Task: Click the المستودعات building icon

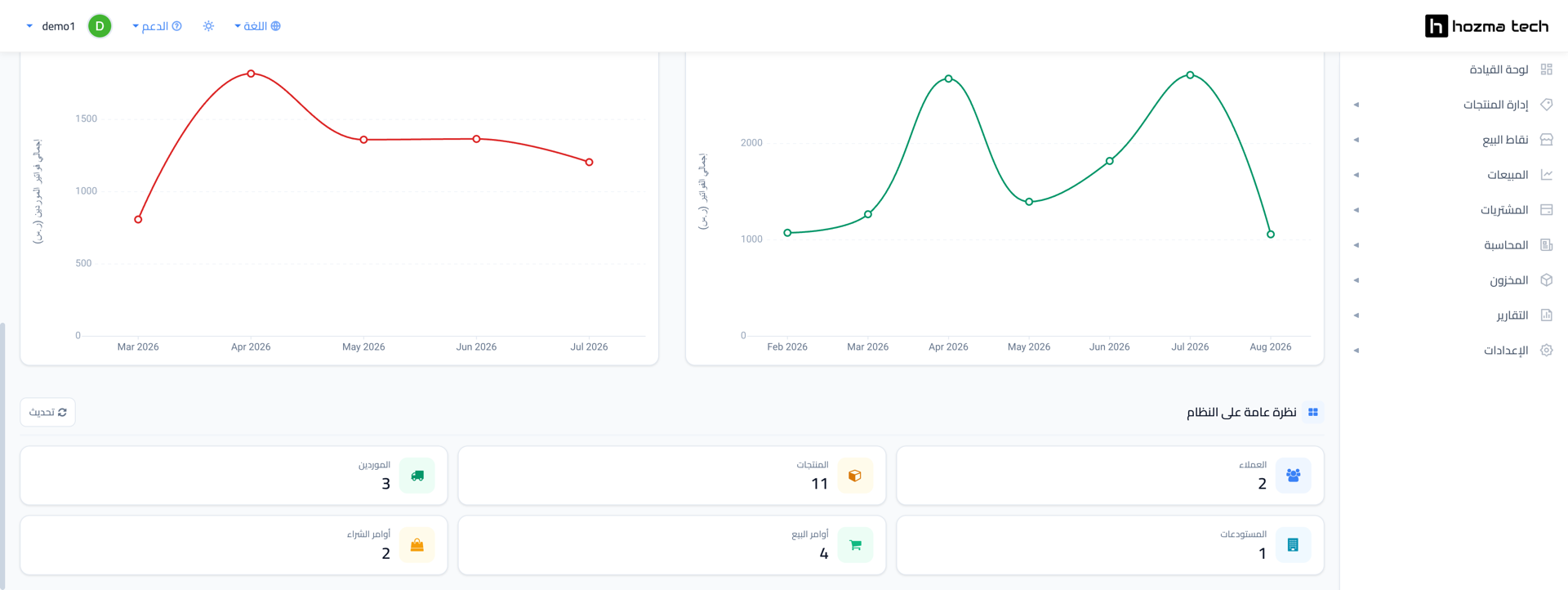Action: [1293, 545]
